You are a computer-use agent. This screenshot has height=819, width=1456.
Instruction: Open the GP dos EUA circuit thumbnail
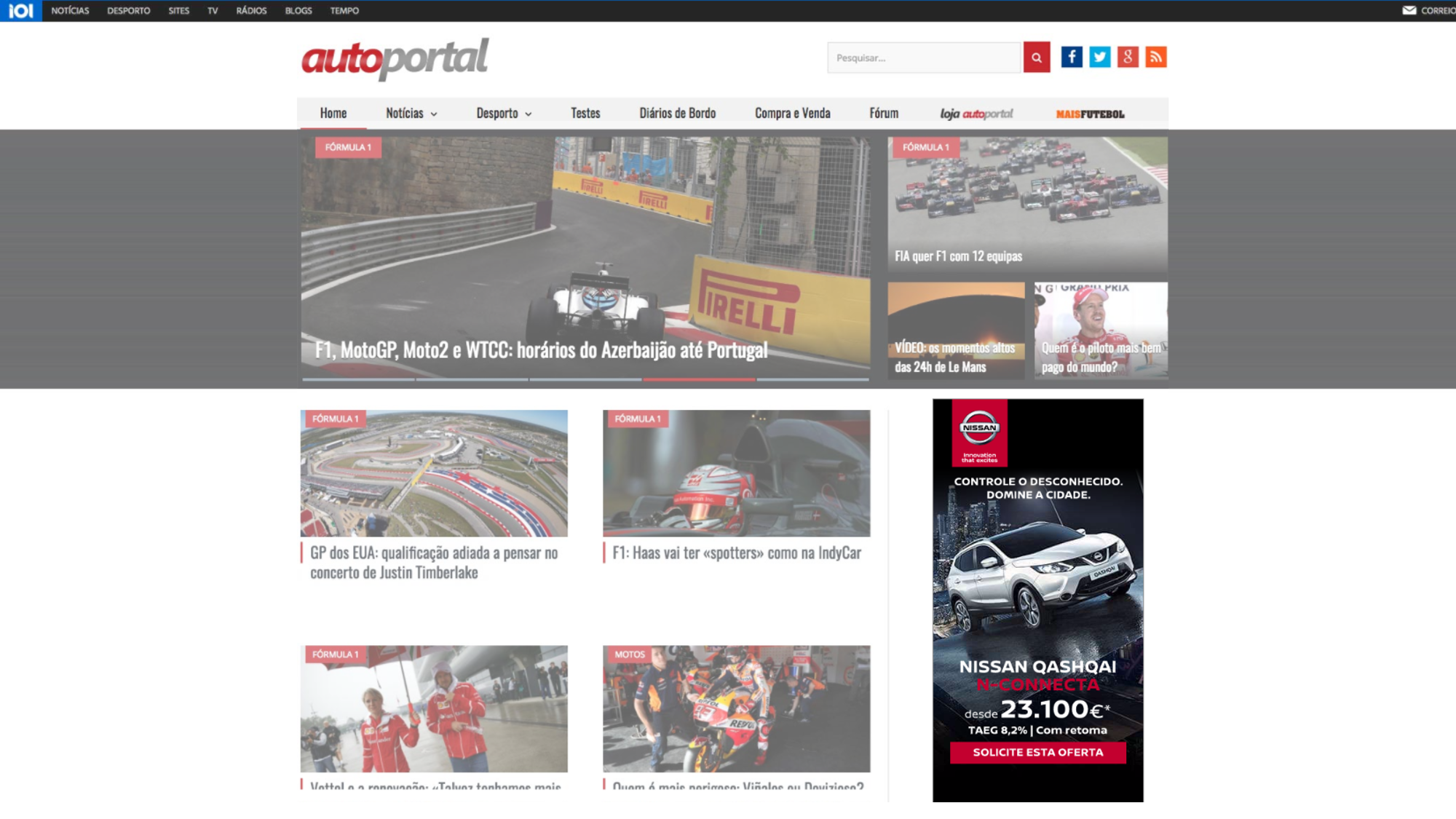(434, 473)
